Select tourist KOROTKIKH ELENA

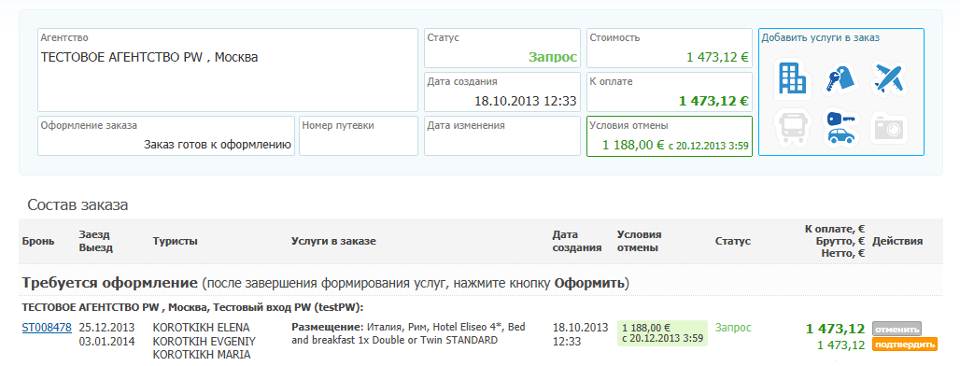click(201, 327)
